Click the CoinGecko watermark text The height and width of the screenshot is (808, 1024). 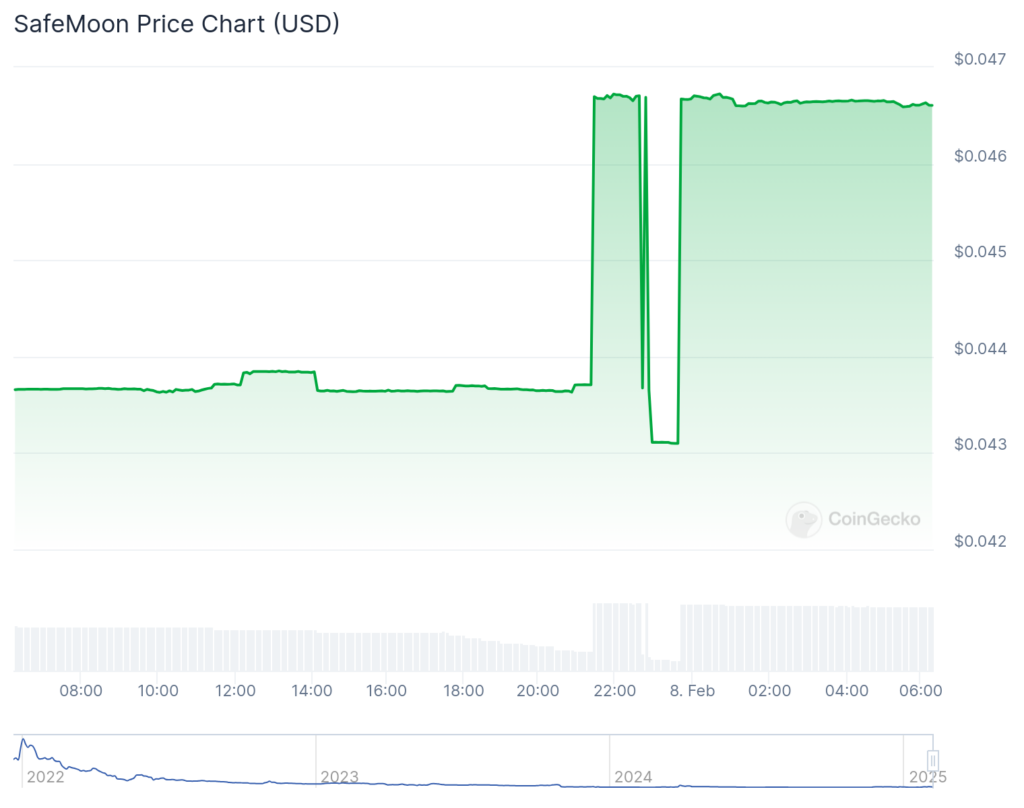coord(874,519)
